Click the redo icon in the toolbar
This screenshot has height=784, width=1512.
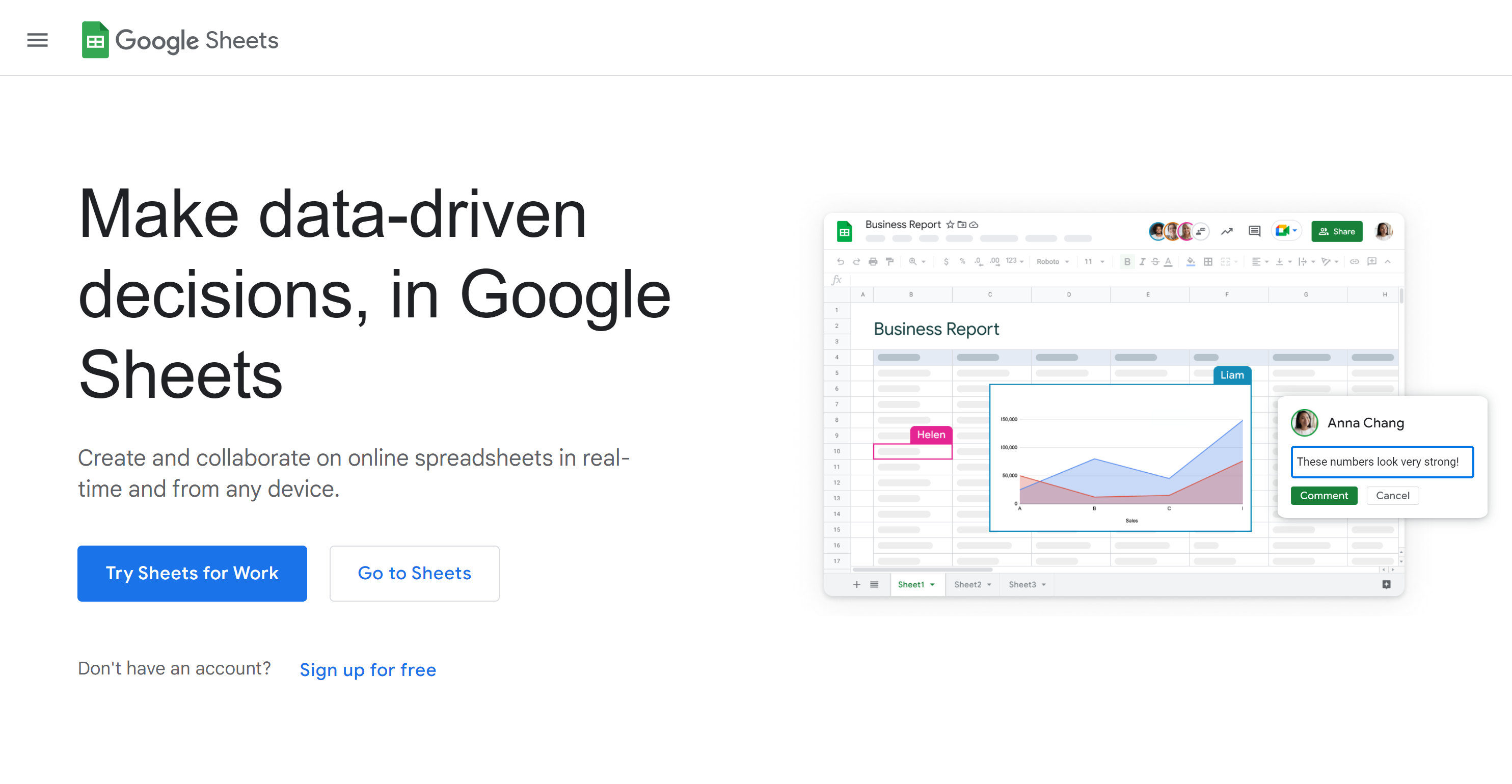(x=856, y=262)
